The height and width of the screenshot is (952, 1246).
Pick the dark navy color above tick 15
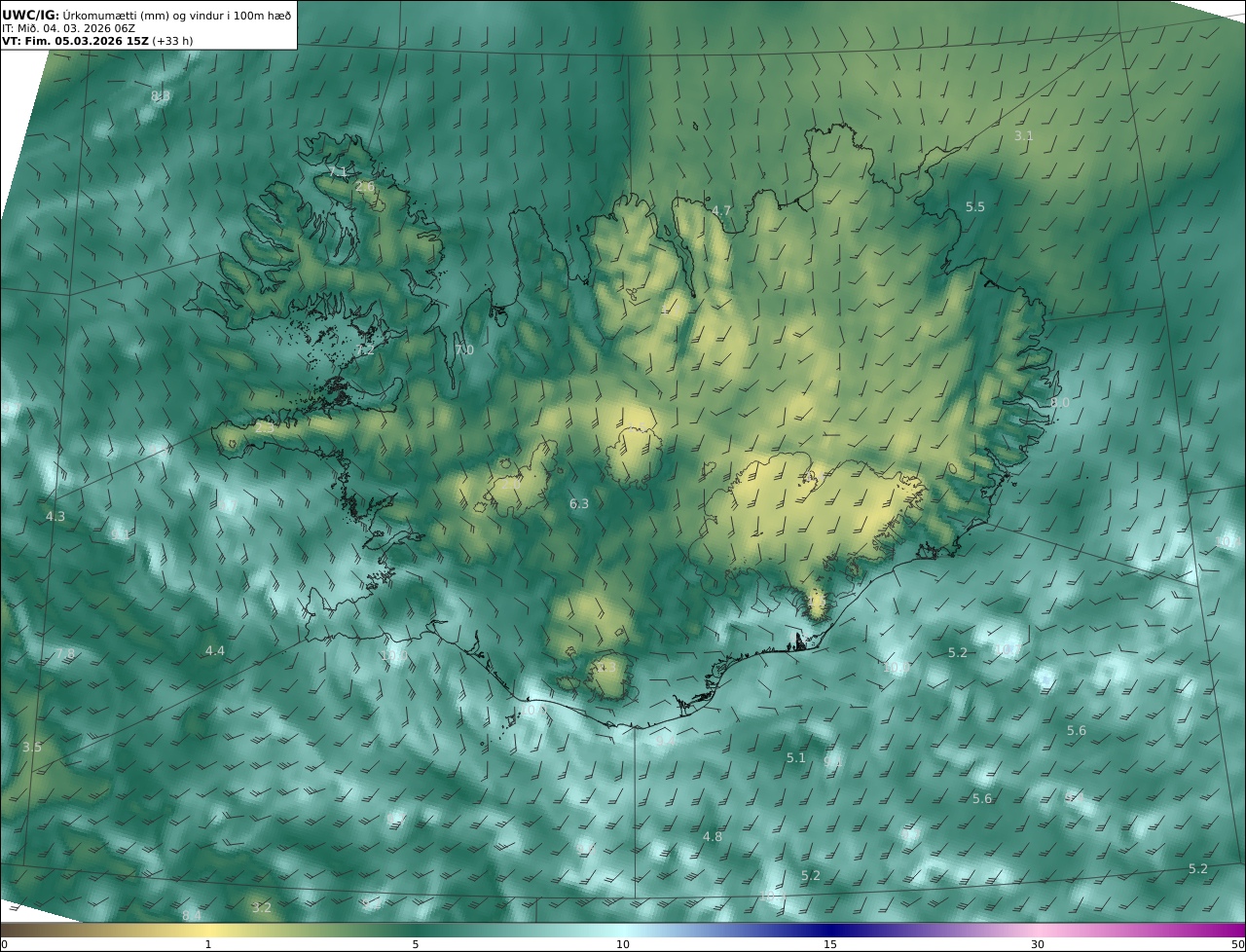coord(830,931)
